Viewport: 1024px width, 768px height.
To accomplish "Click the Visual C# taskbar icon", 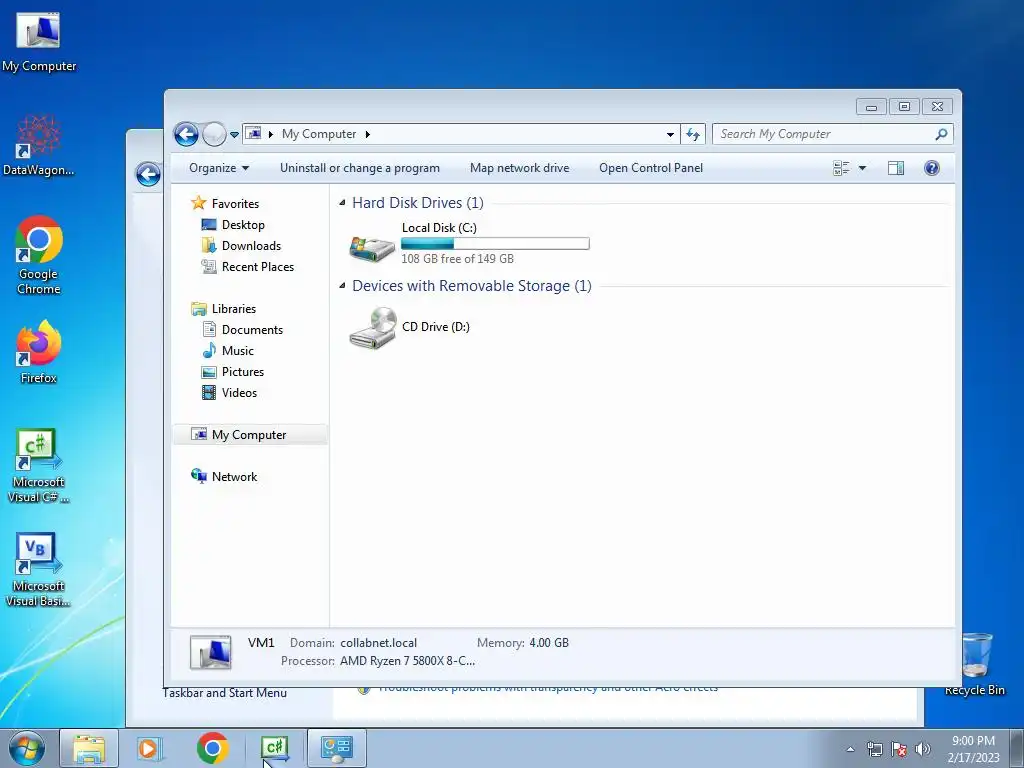I will point(275,748).
